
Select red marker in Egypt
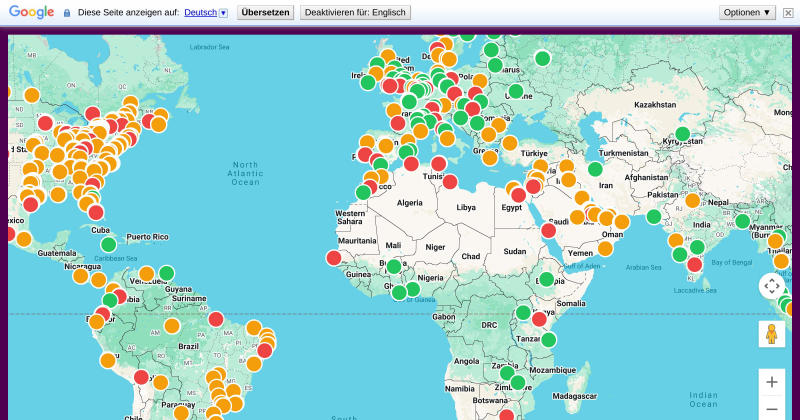point(518,194)
